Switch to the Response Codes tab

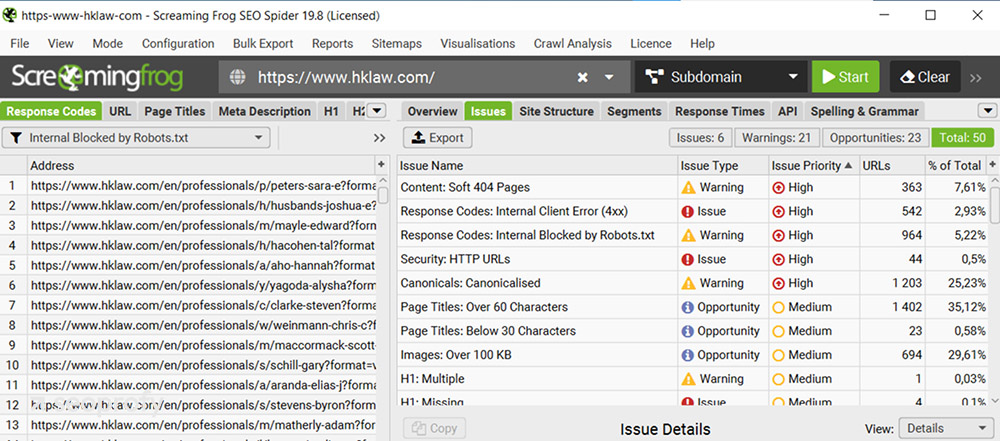[51, 111]
